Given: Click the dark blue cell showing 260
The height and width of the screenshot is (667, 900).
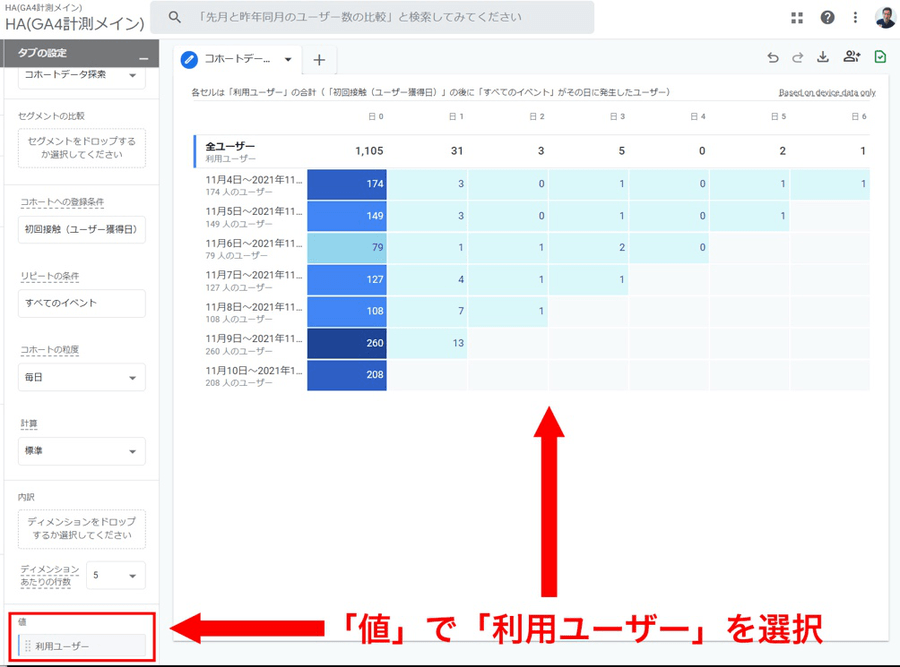Looking at the screenshot, I should (x=347, y=344).
